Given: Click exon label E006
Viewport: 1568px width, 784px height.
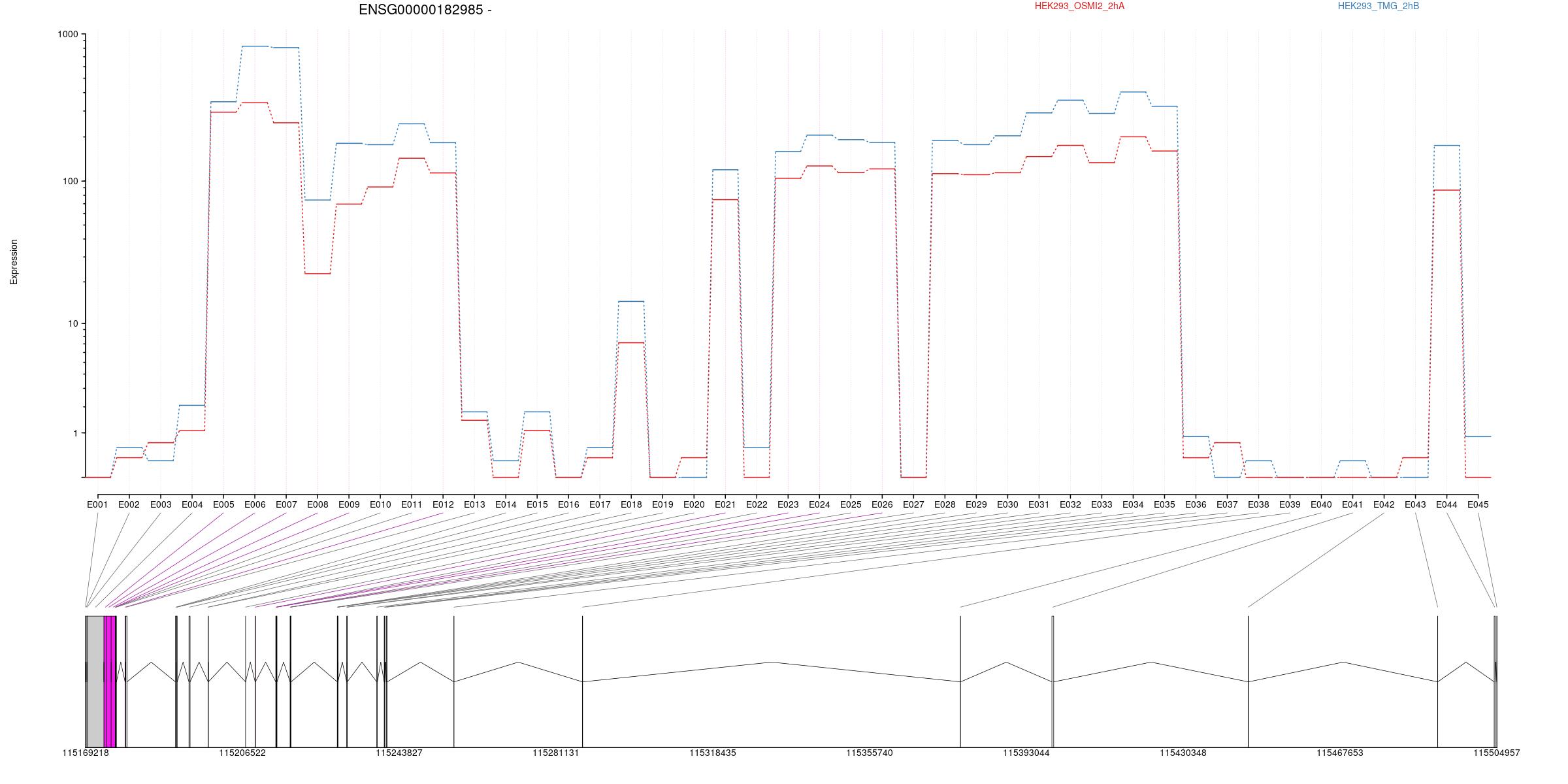Looking at the screenshot, I should (255, 504).
